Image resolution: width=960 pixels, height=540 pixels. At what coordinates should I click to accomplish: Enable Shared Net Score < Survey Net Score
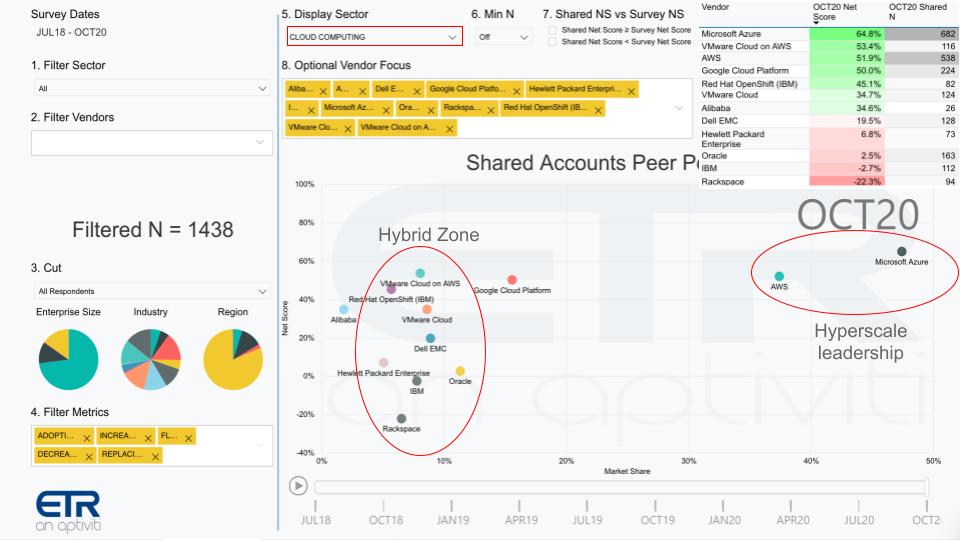(x=553, y=42)
